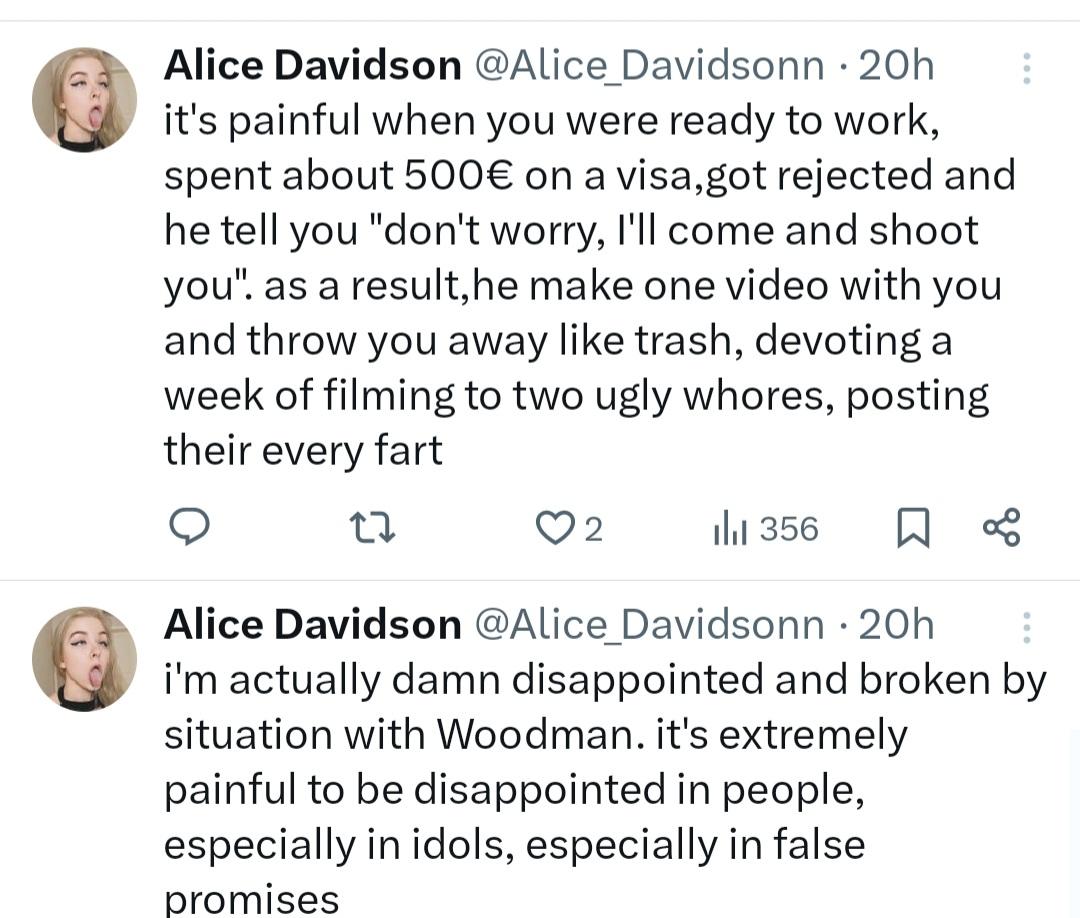Image resolution: width=1080 pixels, height=918 pixels.
Task: Click the bar-chart views icon
Action: tap(731, 529)
